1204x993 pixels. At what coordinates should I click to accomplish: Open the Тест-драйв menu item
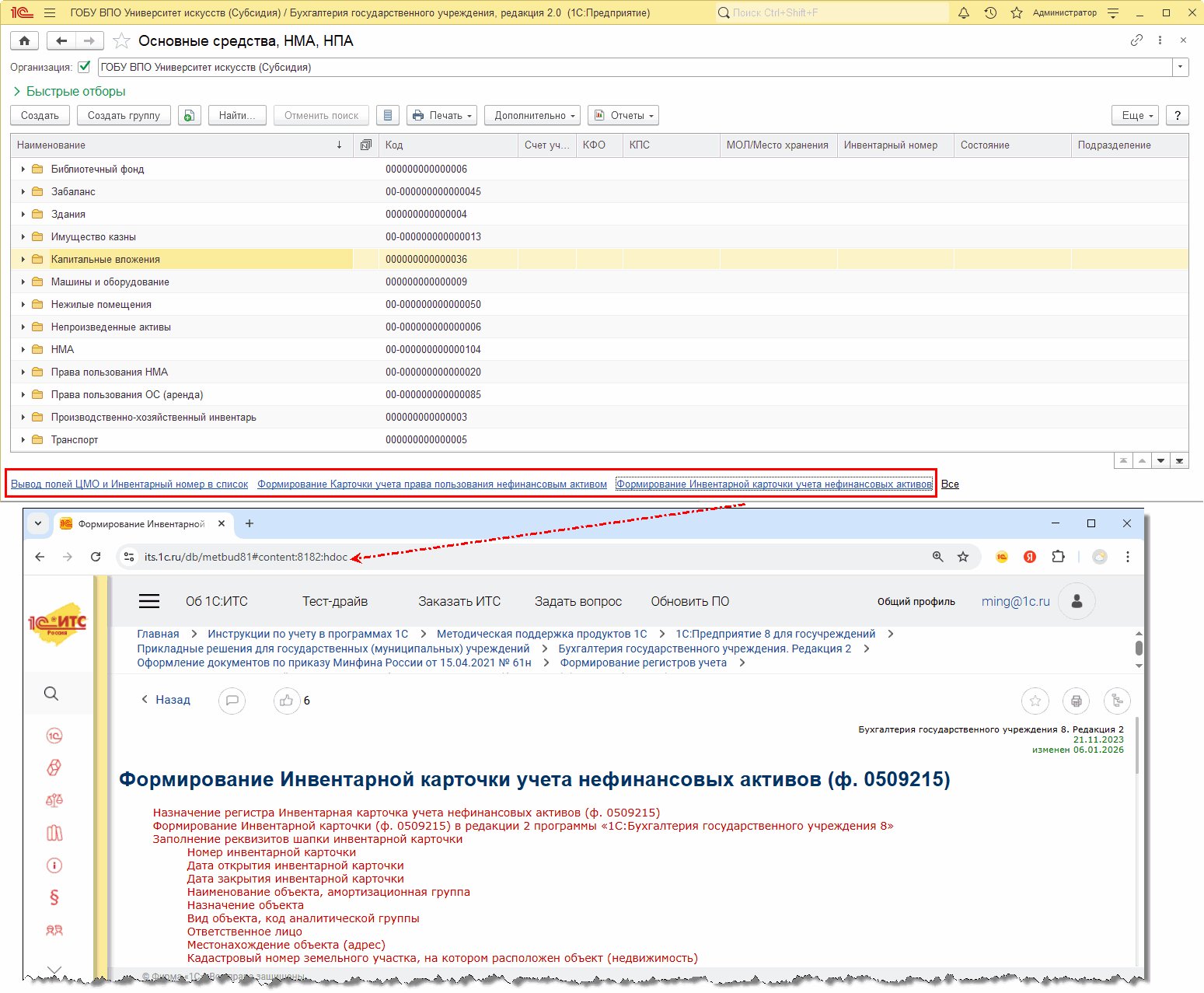(335, 601)
